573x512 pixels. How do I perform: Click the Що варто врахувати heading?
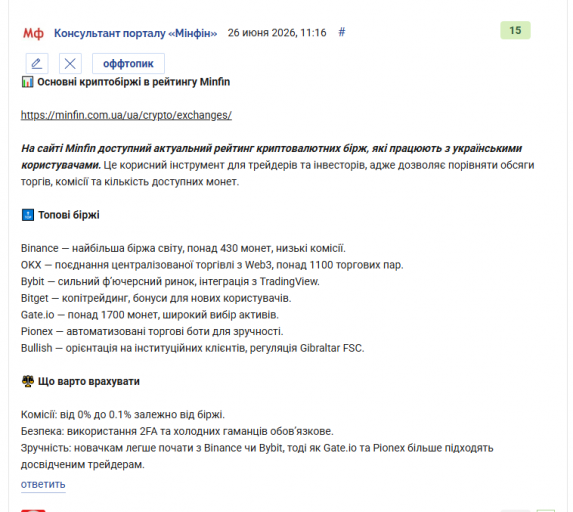(x=89, y=382)
